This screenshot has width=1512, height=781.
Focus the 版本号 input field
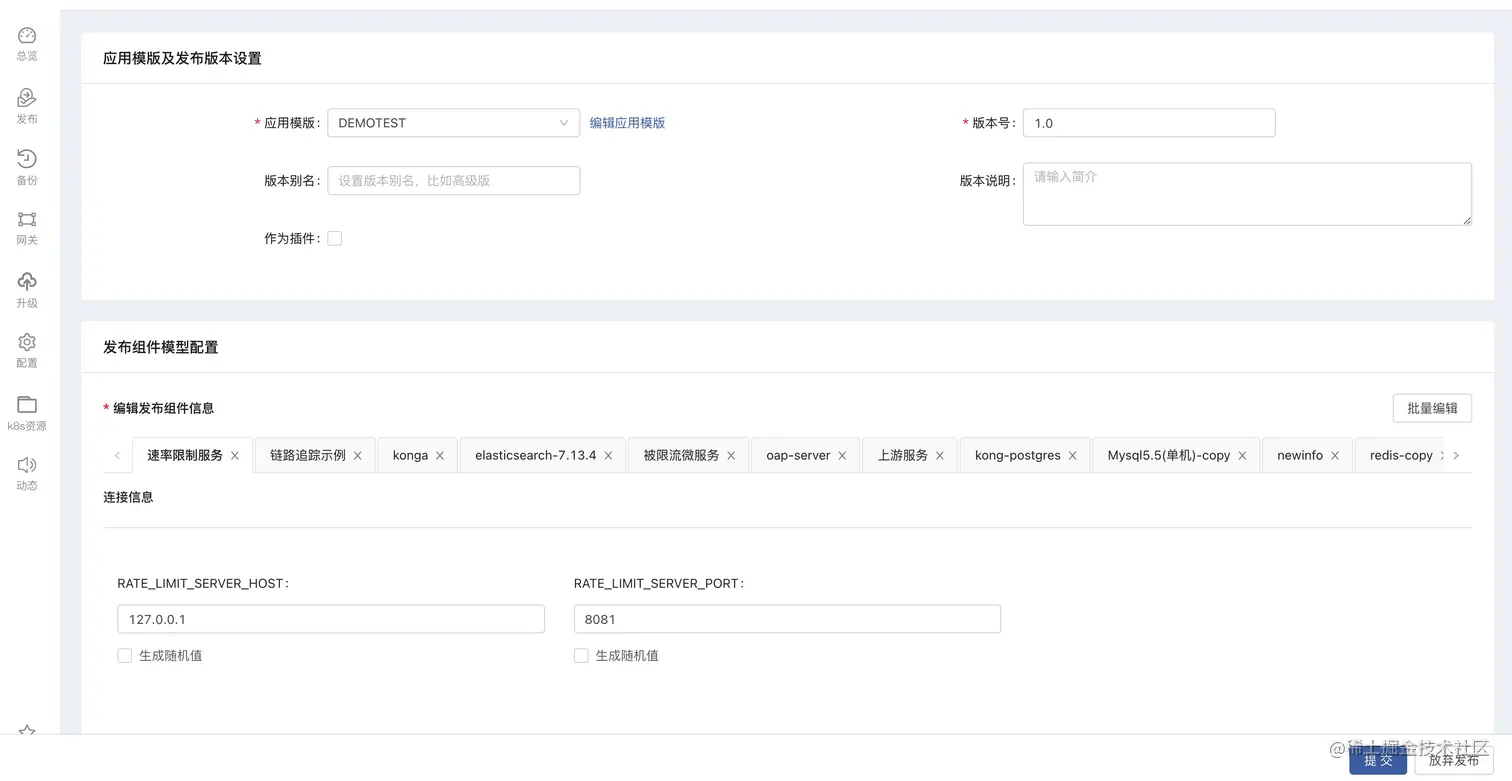[x=1149, y=123]
